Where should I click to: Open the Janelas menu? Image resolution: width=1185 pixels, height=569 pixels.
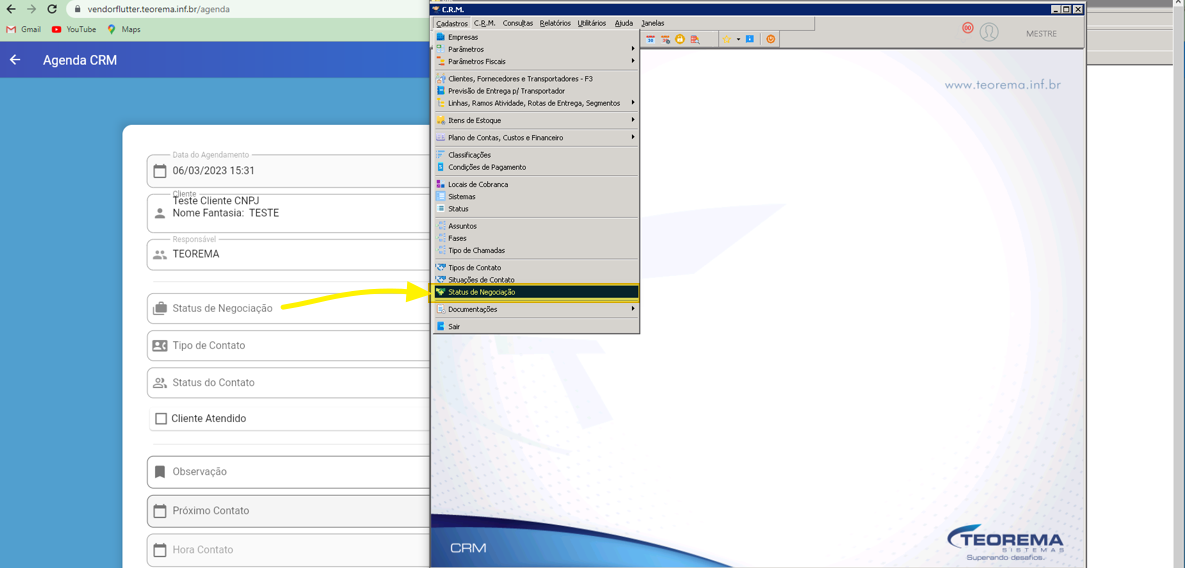click(653, 23)
